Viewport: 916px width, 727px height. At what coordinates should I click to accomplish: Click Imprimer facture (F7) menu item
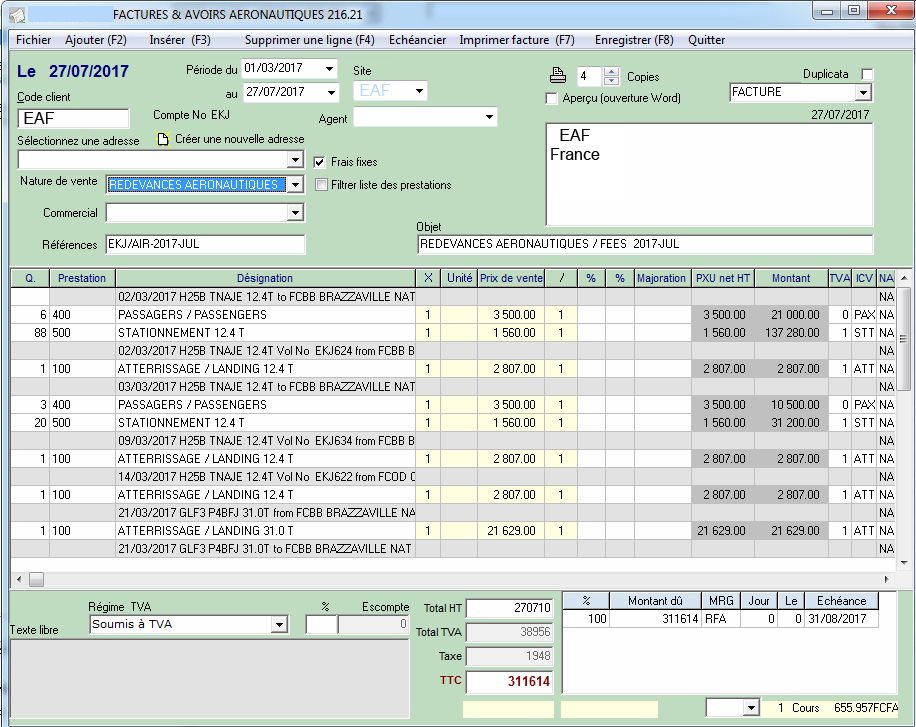click(x=516, y=40)
